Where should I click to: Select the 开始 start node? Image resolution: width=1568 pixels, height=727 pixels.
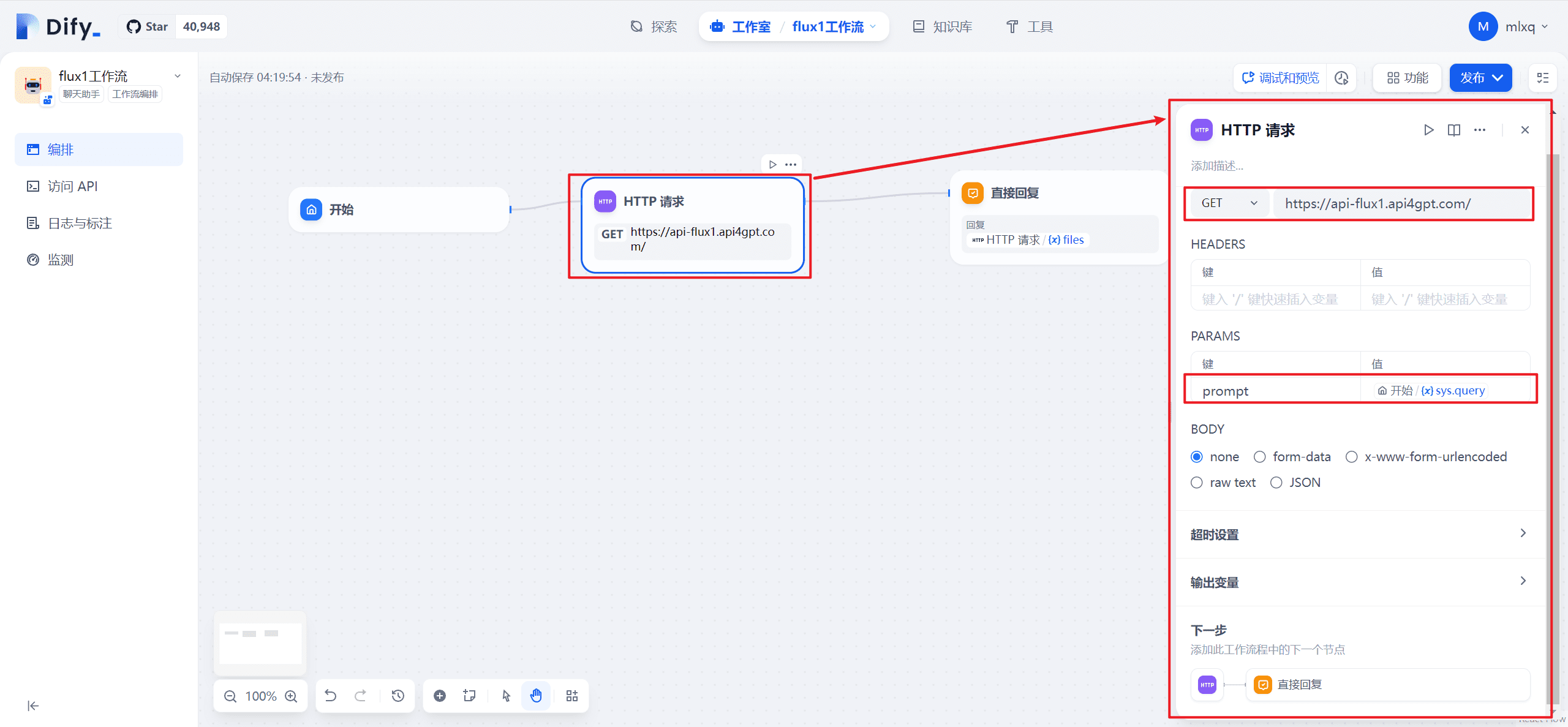[399, 209]
